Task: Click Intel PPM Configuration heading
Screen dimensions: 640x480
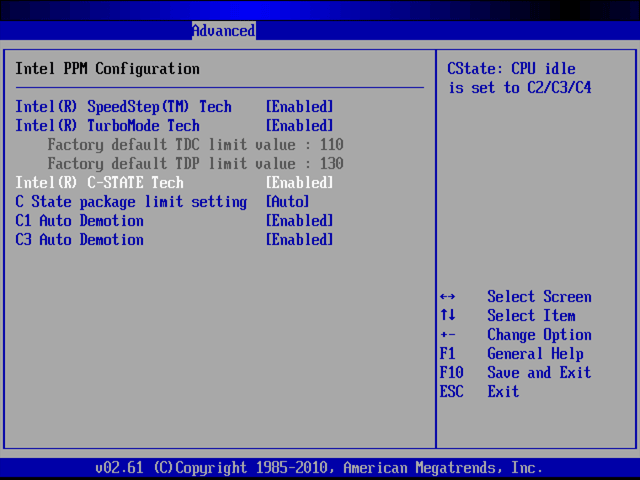Action: pos(108,69)
